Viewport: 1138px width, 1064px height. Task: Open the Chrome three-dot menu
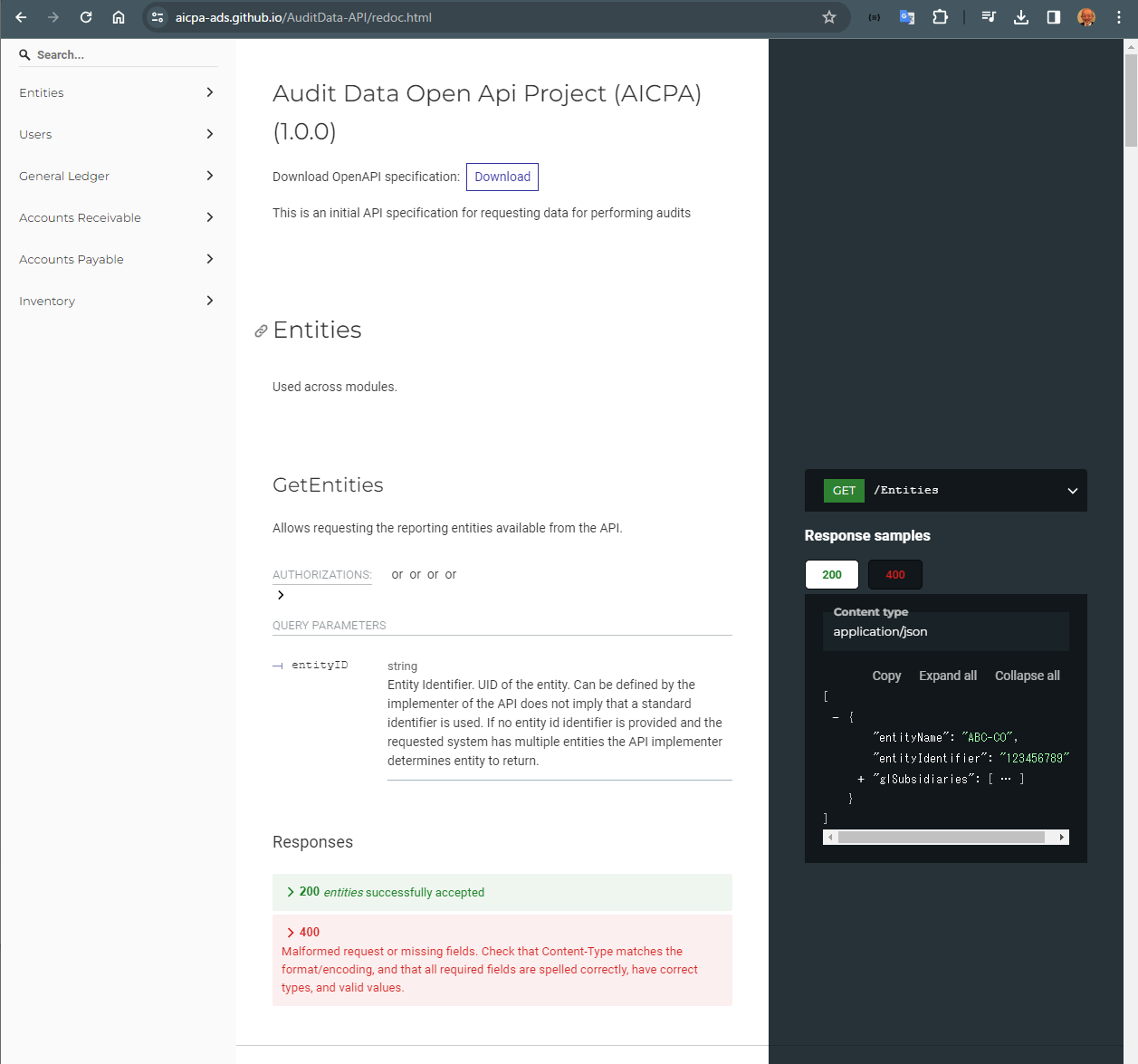(1119, 17)
